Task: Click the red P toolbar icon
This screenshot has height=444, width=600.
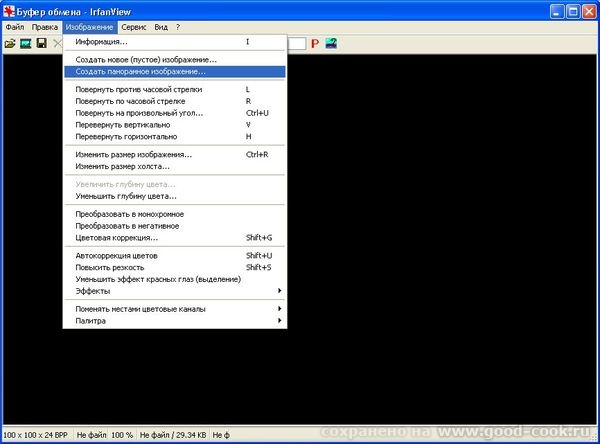Action: tap(314, 44)
